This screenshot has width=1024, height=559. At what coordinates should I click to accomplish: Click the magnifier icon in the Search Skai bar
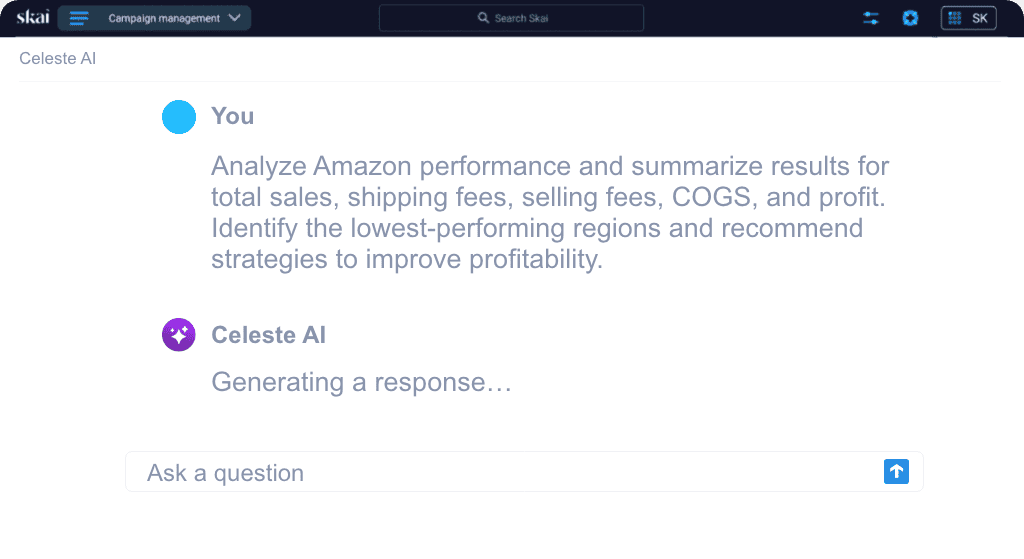[x=483, y=18]
